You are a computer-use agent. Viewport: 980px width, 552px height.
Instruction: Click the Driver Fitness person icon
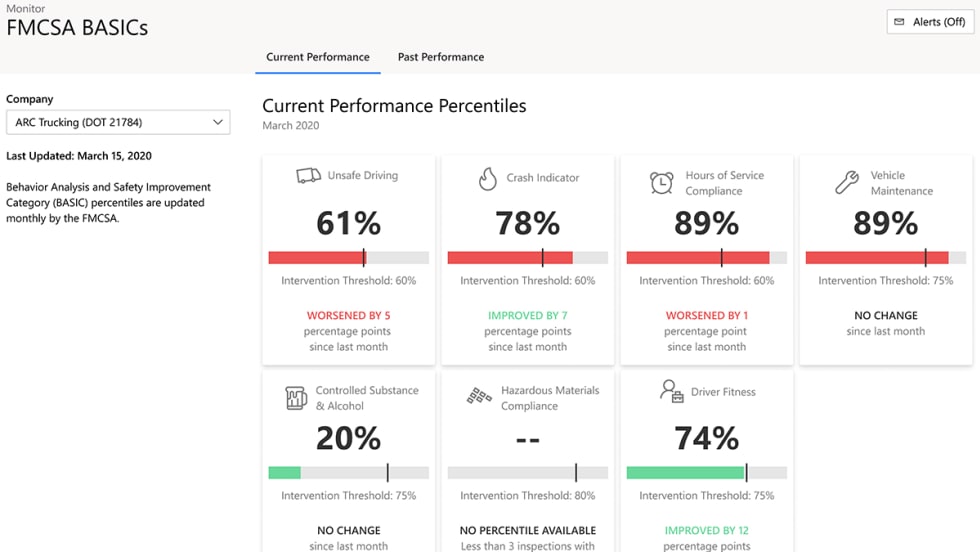tap(671, 391)
